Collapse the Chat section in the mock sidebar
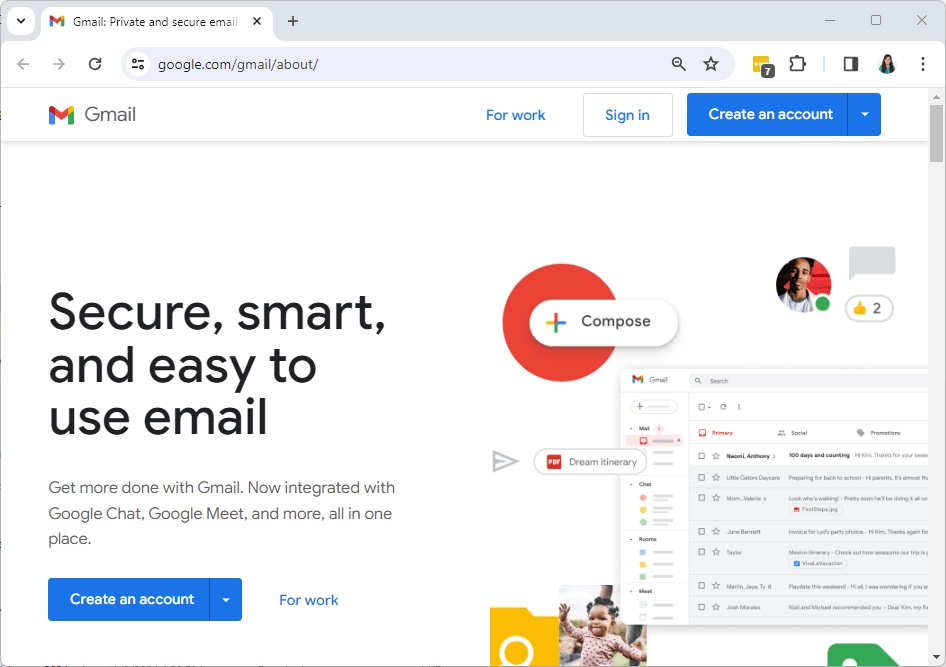 (x=630, y=484)
